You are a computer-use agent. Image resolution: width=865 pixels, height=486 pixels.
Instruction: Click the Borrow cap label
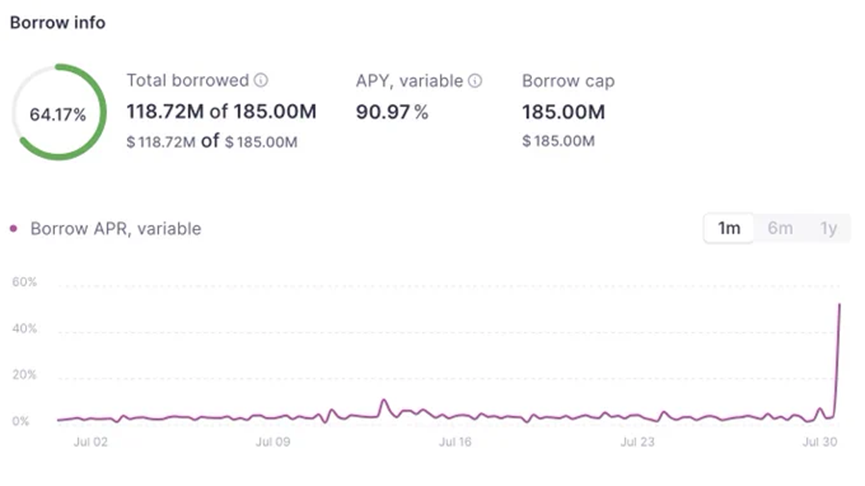[x=568, y=81]
